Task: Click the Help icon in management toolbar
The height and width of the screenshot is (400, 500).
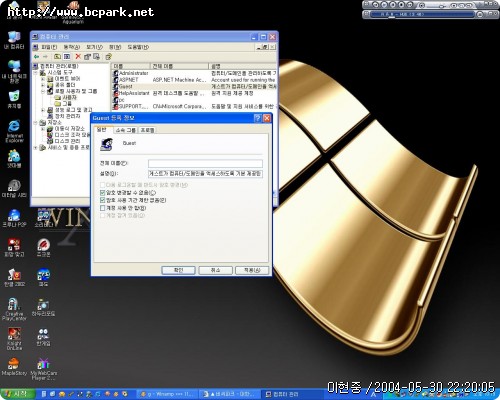Action: (108, 57)
